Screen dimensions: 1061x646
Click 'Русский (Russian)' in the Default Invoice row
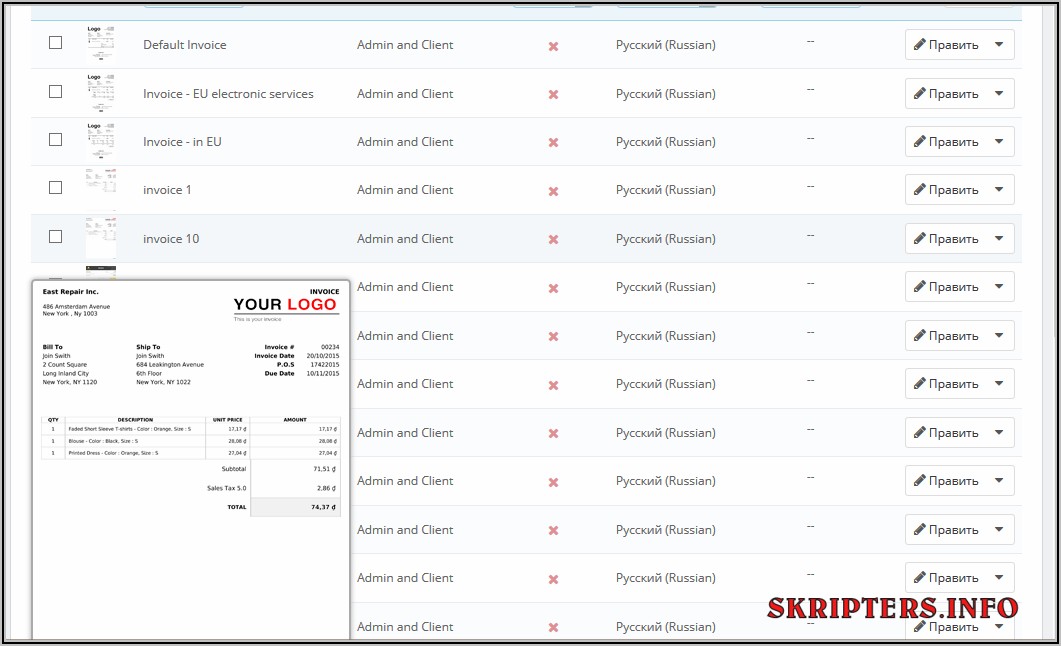point(666,45)
